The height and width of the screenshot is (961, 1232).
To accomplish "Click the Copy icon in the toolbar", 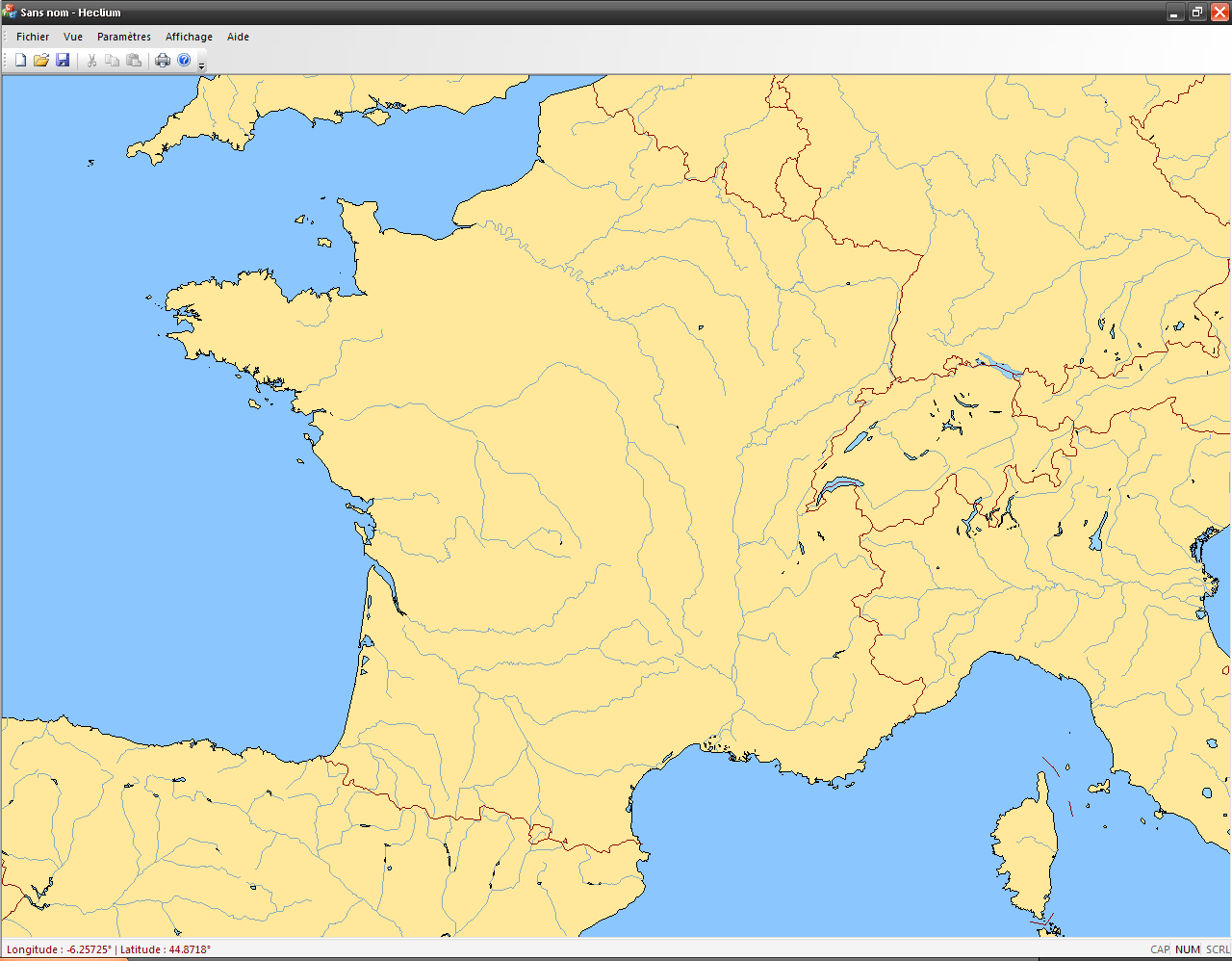I will [113, 61].
